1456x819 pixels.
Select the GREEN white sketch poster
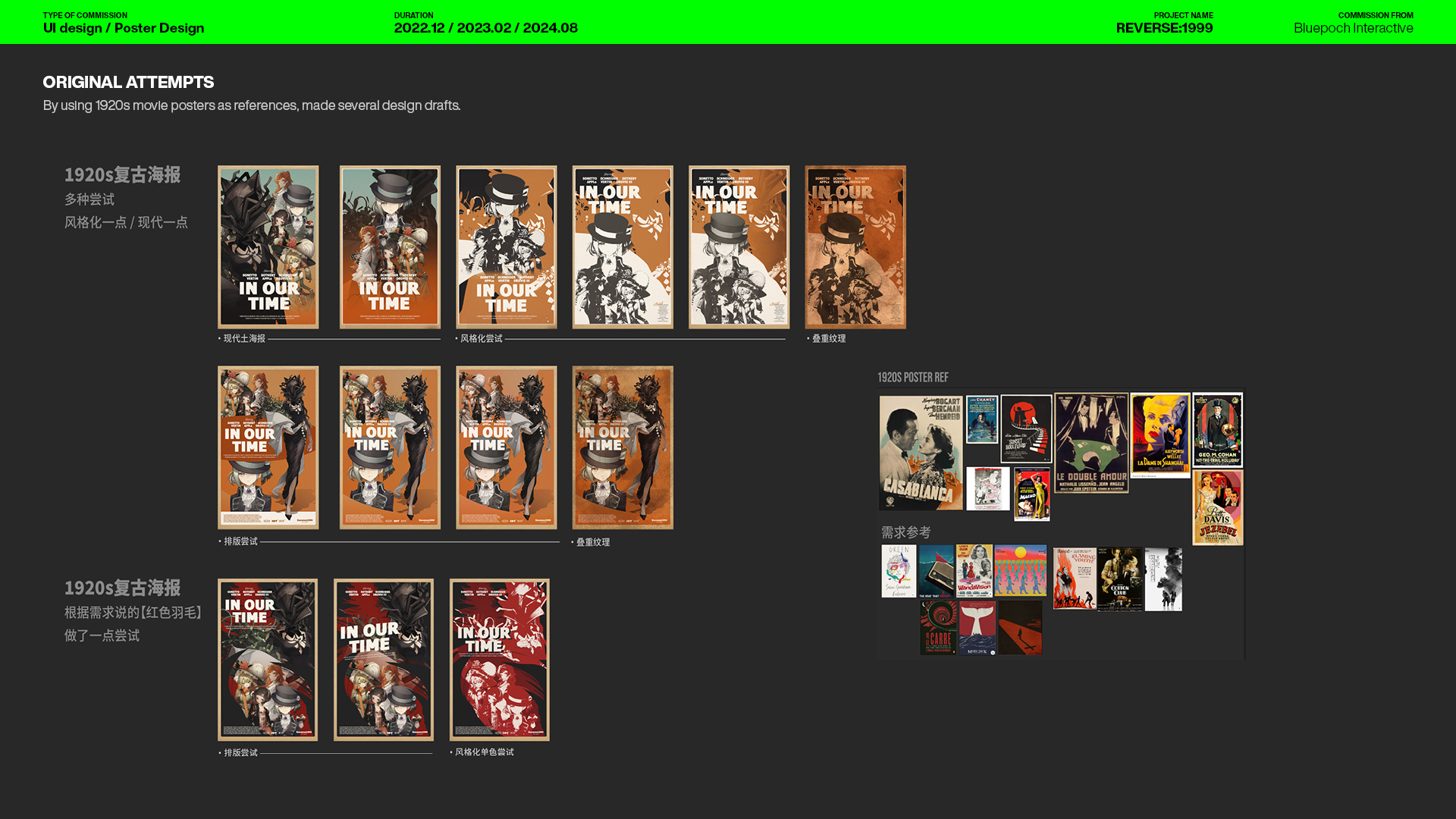pyautogui.click(x=899, y=571)
